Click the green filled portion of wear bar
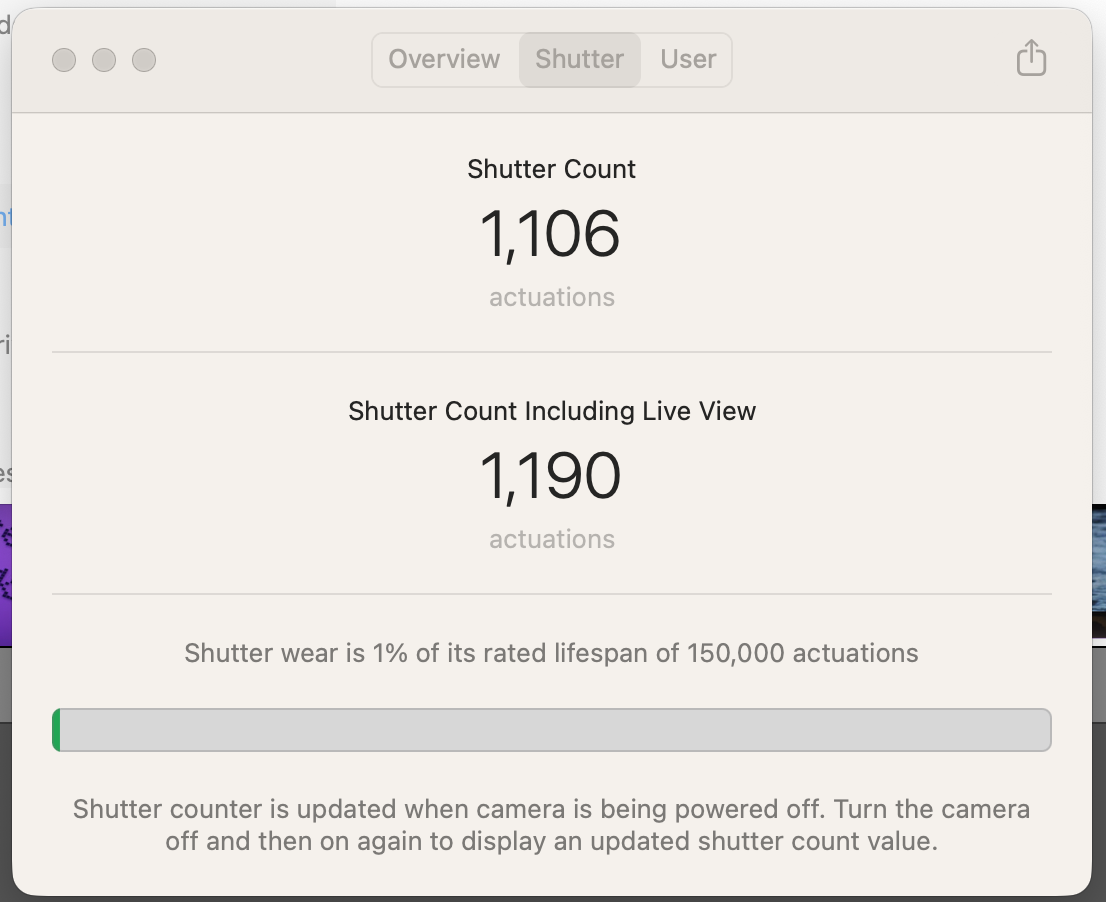 point(56,730)
